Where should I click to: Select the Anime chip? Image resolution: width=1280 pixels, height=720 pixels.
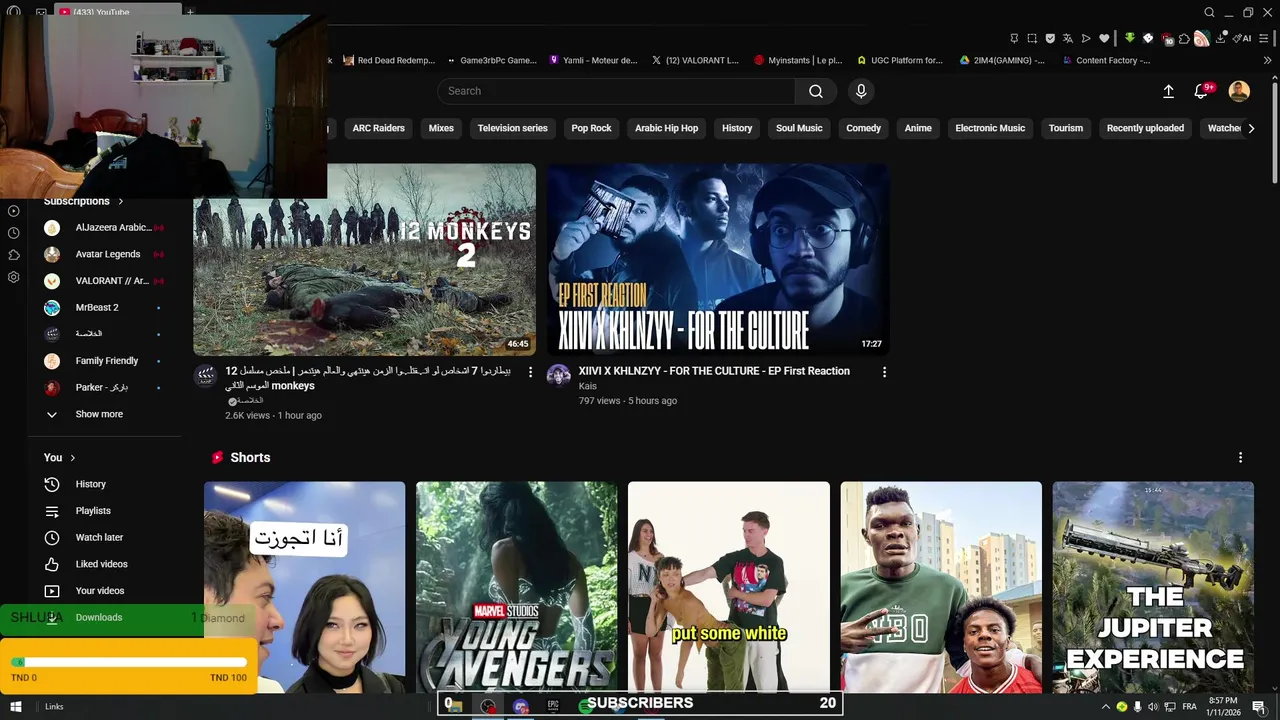click(x=918, y=128)
